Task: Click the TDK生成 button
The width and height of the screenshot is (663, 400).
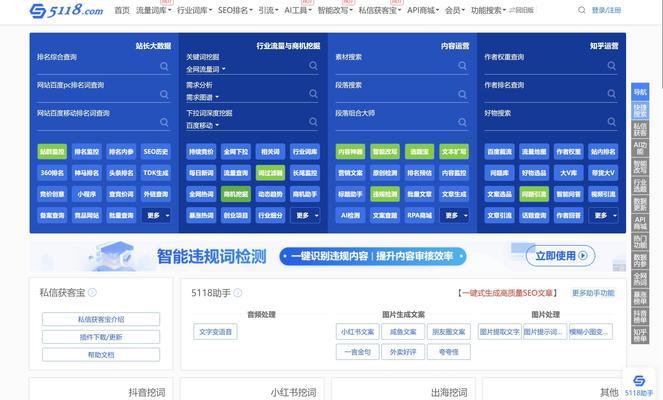Action: (156, 173)
